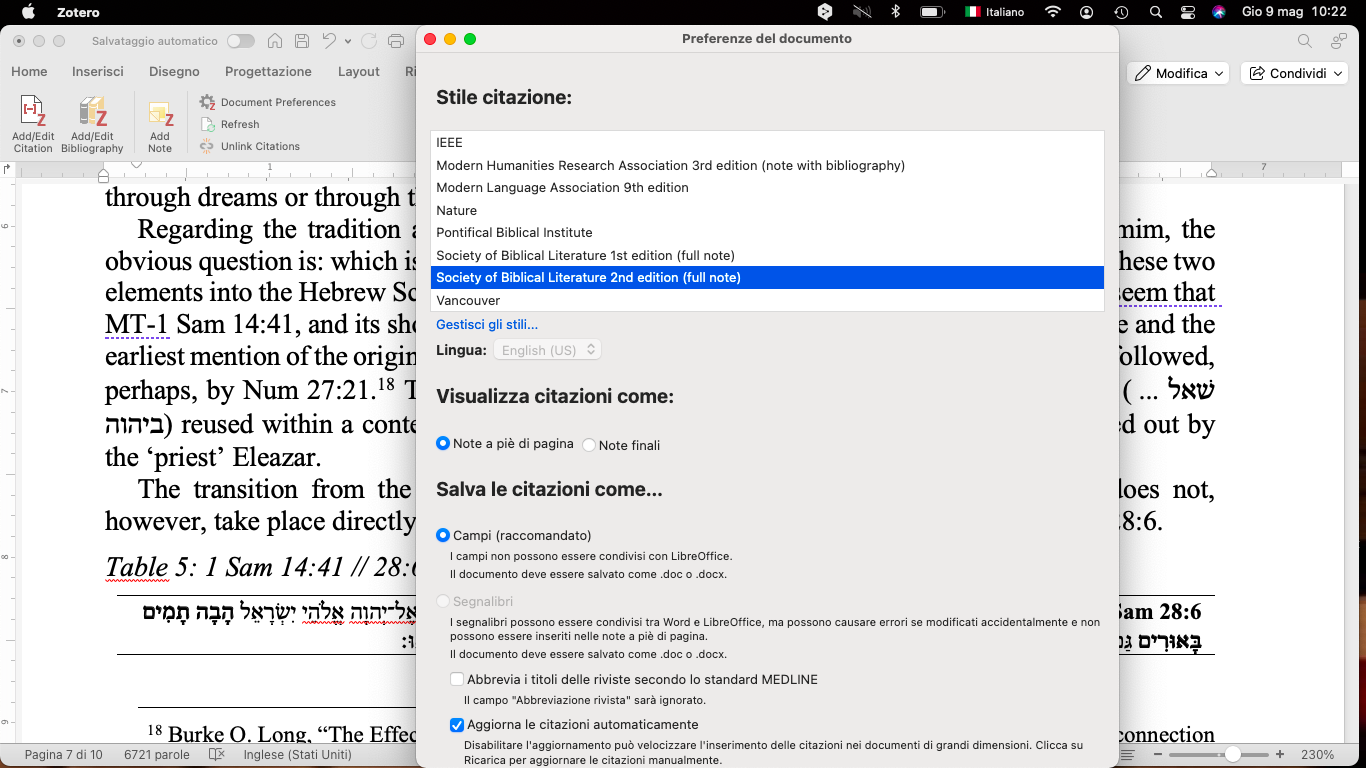Click the Bluetooth icon in menu bar

click(896, 12)
